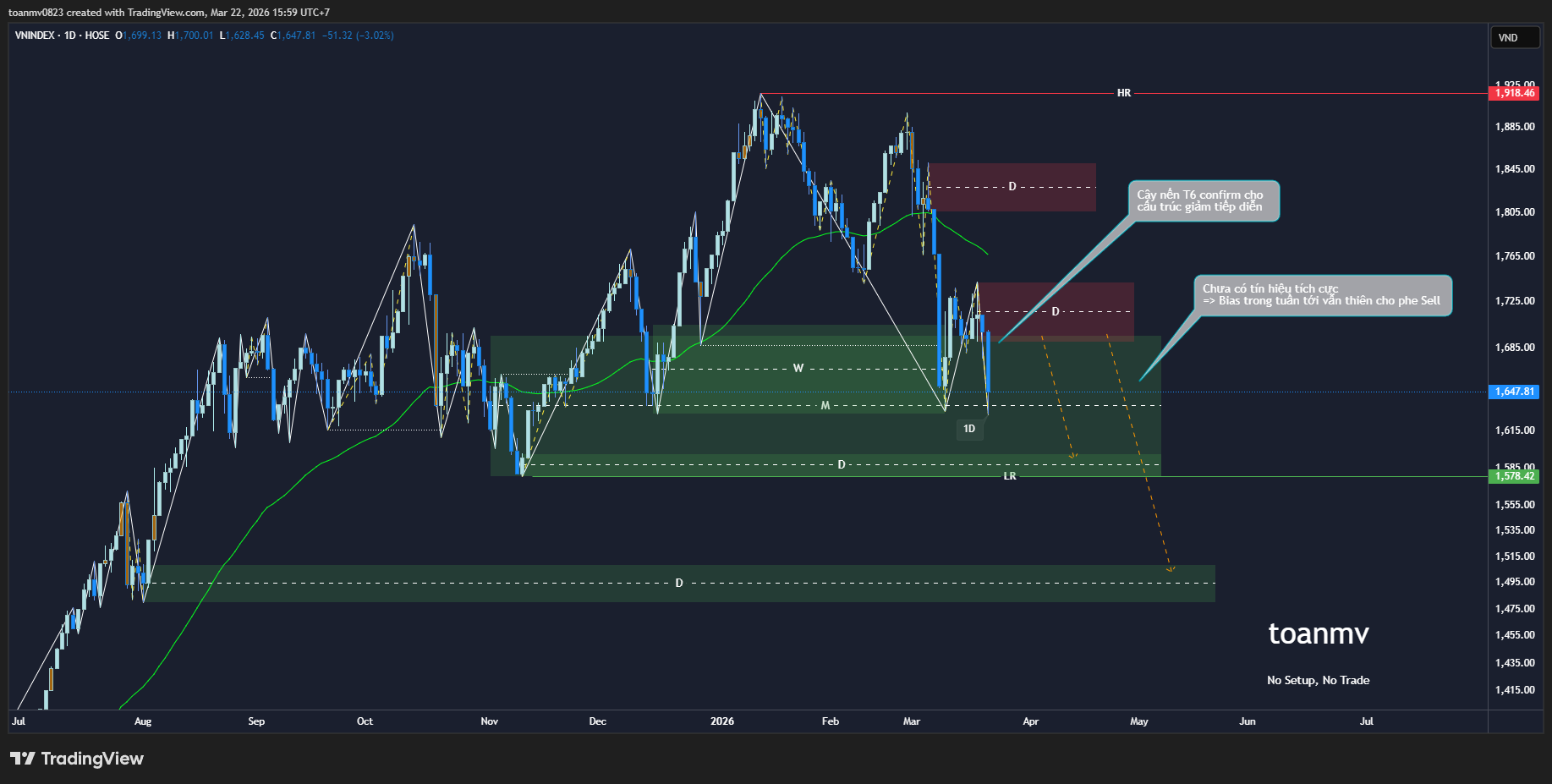Viewport: 1552px width, 784px height.
Task: Click 1,435.00 on the price axis
Action: point(1515,663)
